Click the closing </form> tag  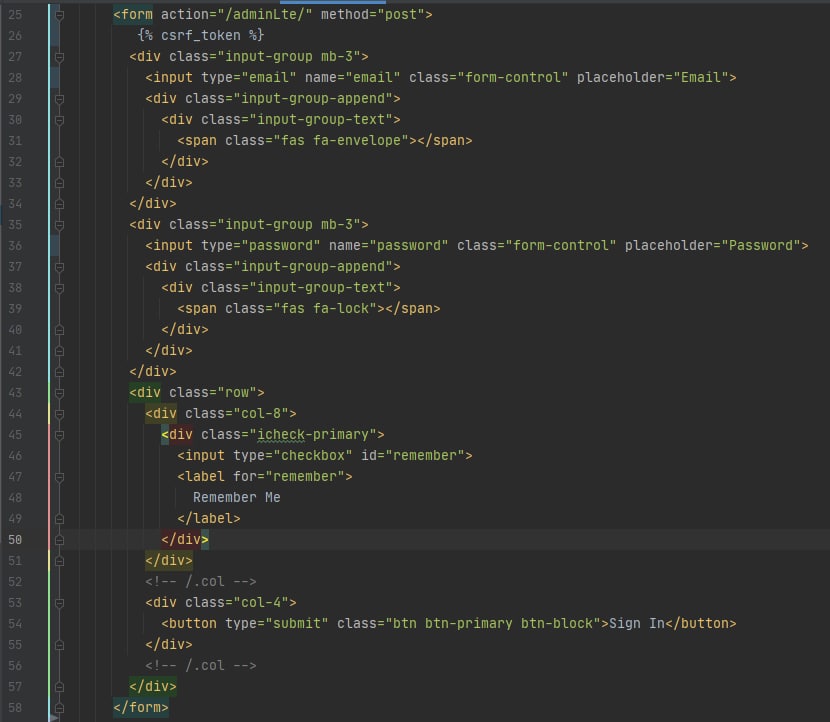coord(141,707)
